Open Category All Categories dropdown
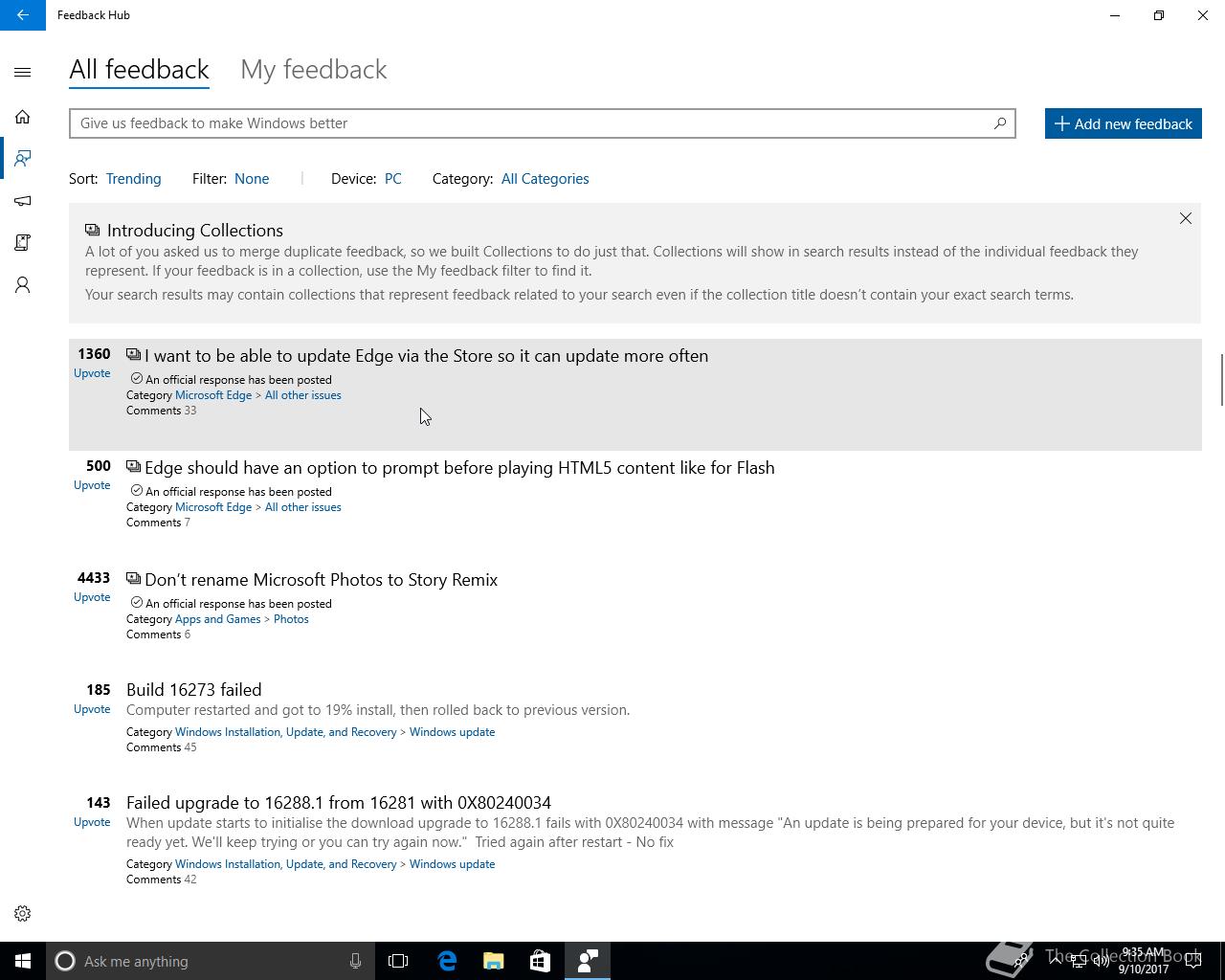 pyautogui.click(x=545, y=179)
